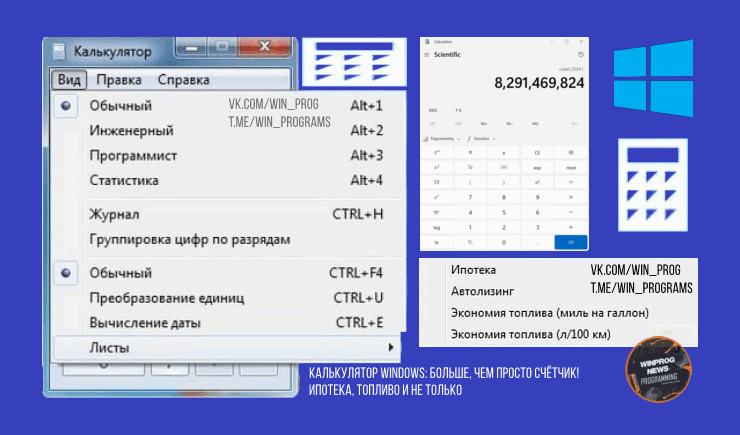Viewport: 740px width, 435px height.
Task: Open the Справка menu
Action: pyautogui.click(x=184, y=80)
